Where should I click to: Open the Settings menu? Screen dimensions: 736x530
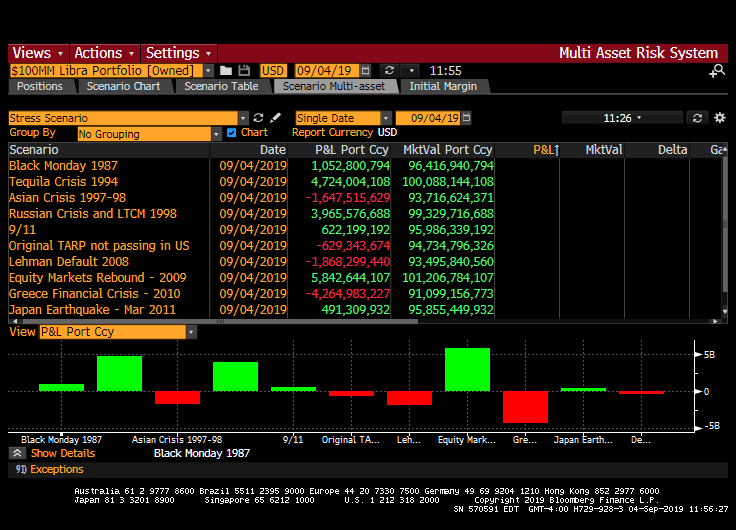point(178,53)
